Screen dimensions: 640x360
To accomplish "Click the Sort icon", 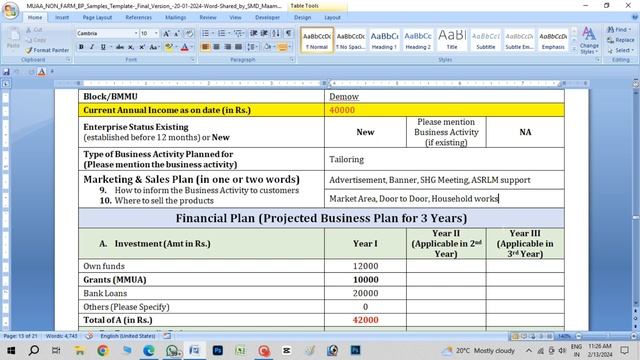I will 276,33.
